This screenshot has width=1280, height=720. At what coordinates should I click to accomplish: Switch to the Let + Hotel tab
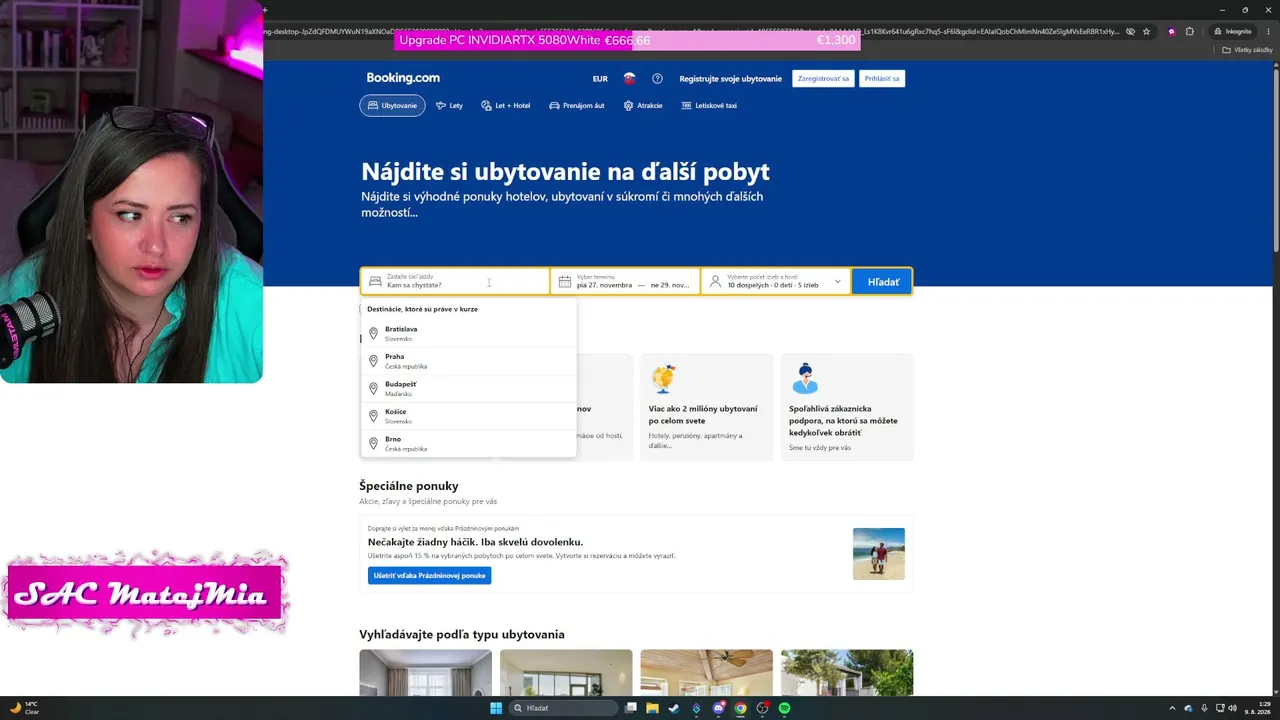click(506, 105)
